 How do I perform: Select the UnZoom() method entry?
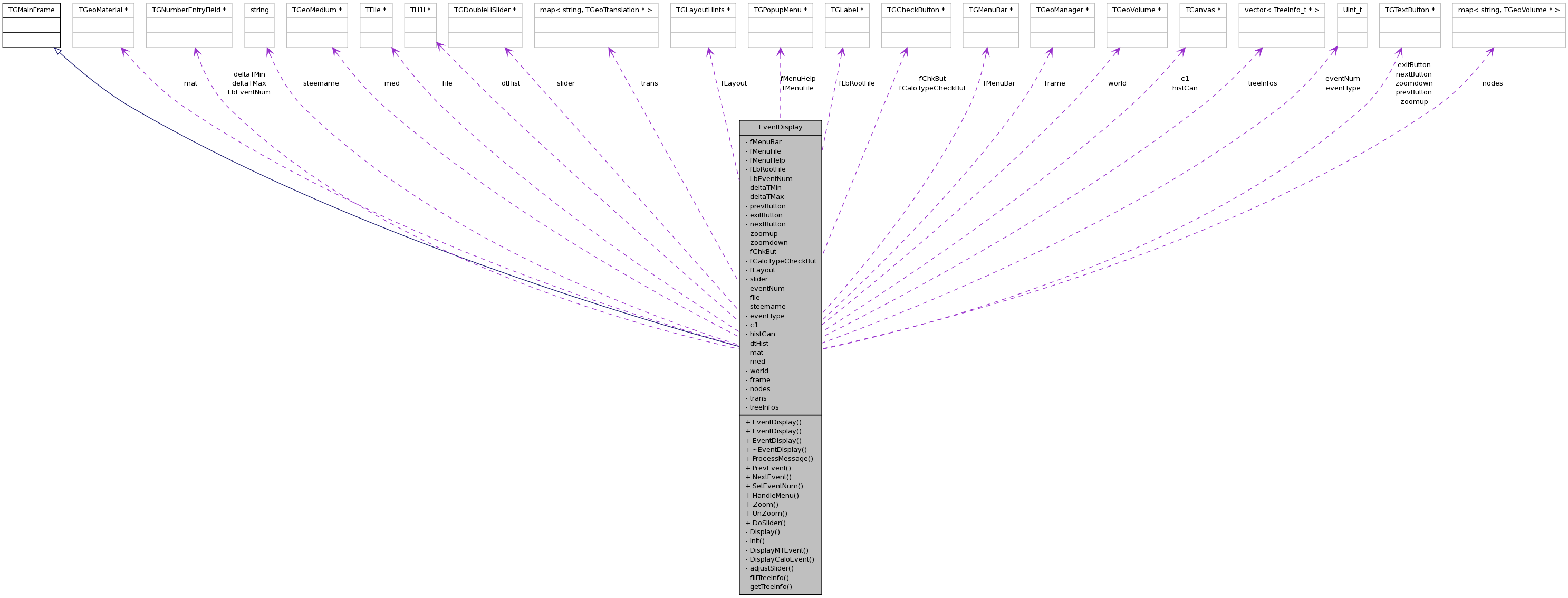766,514
